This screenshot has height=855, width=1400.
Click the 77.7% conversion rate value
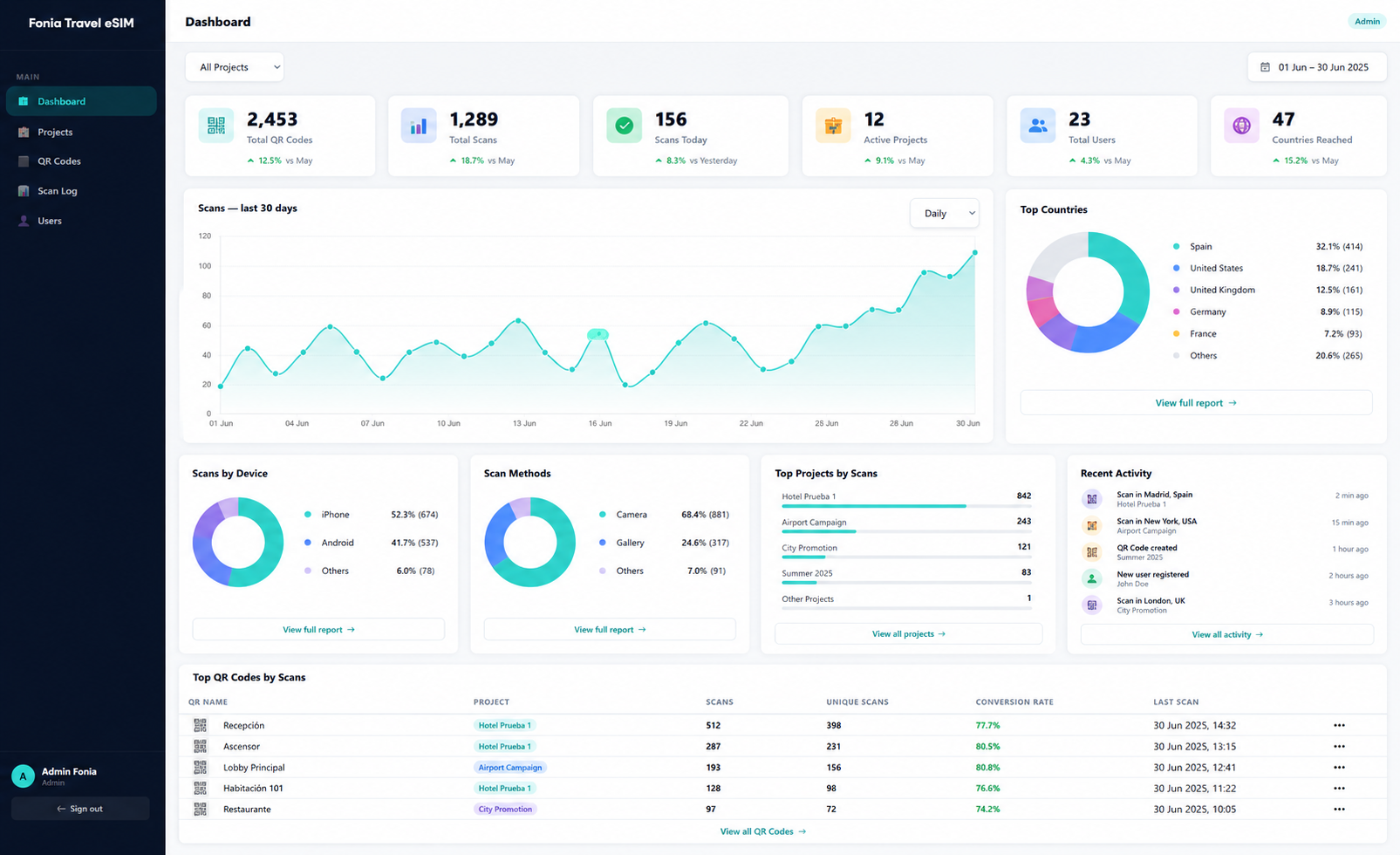987,725
